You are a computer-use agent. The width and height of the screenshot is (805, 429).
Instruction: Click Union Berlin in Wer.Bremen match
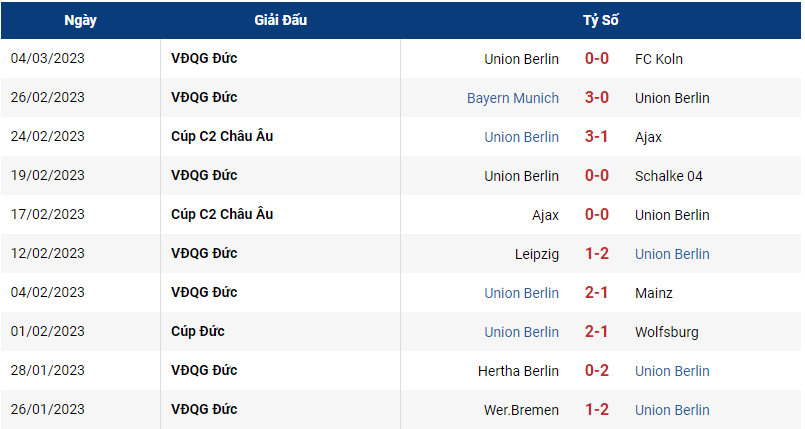click(x=672, y=410)
